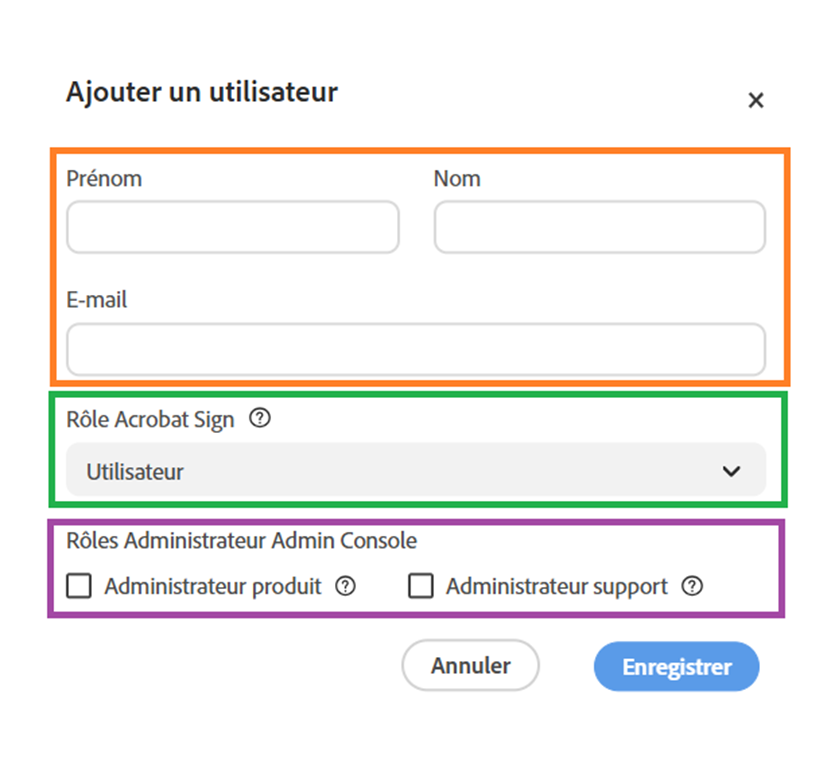The width and height of the screenshot is (831, 777).
Task: Click the Administrateur support label text
Action: pos(556,587)
